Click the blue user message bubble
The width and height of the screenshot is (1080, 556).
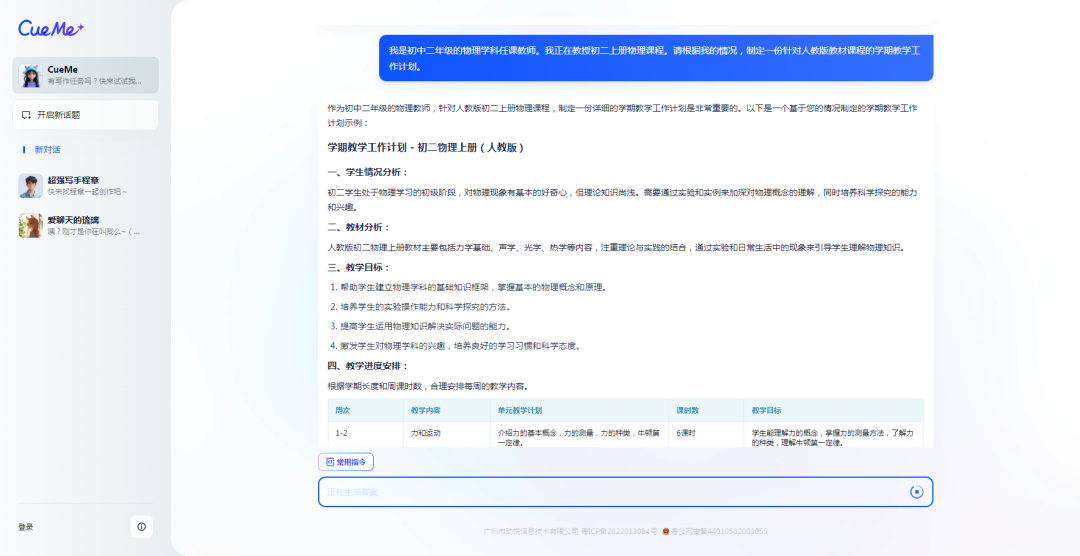tap(656, 58)
